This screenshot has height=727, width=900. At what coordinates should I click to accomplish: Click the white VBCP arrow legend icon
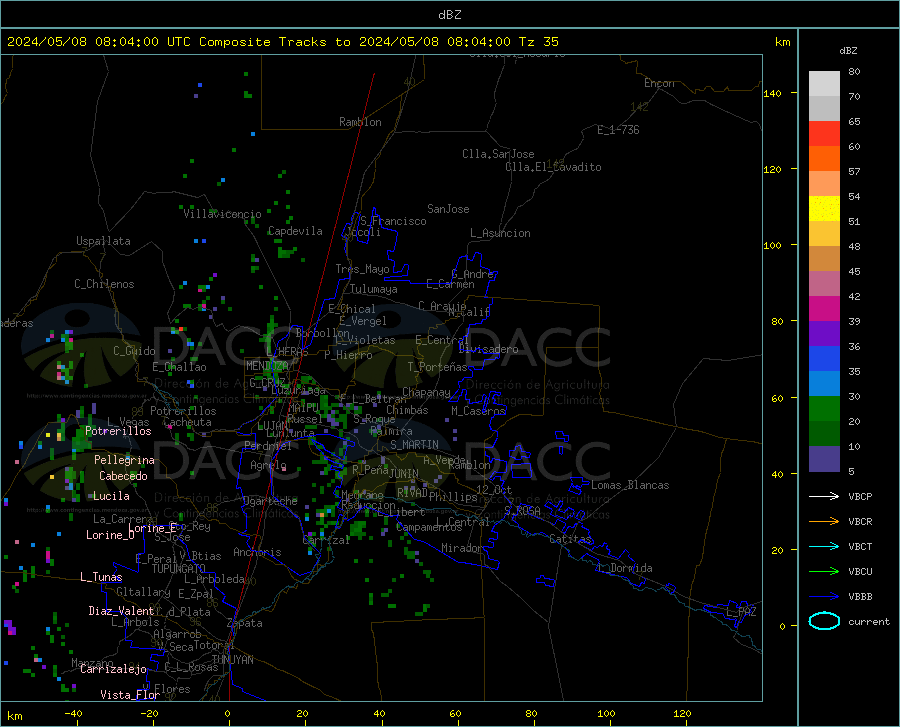click(824, 496)
